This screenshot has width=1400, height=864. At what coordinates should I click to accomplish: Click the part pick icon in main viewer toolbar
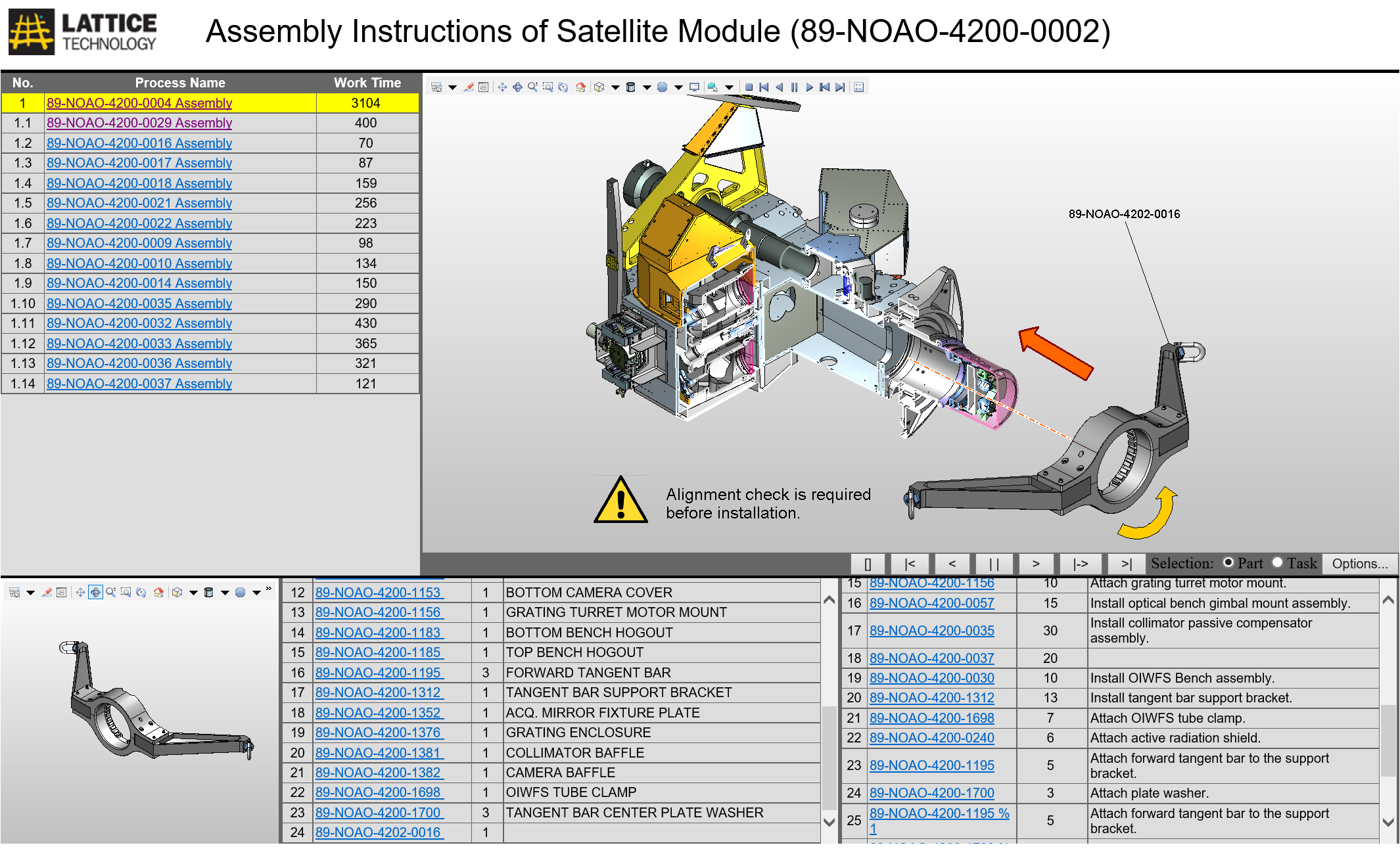click(712, 87)
